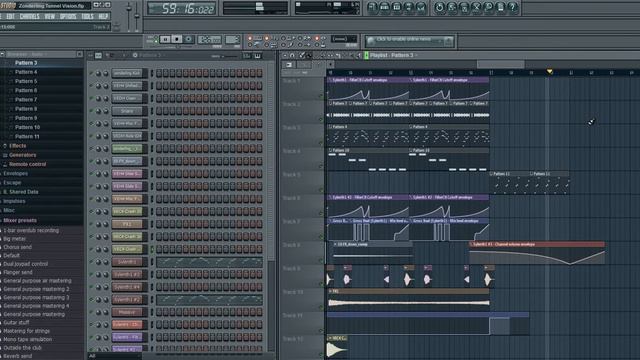This screenshot has height=360, width=640.
Task: Click the 59:16:022 time display
Action: (182, 9)
